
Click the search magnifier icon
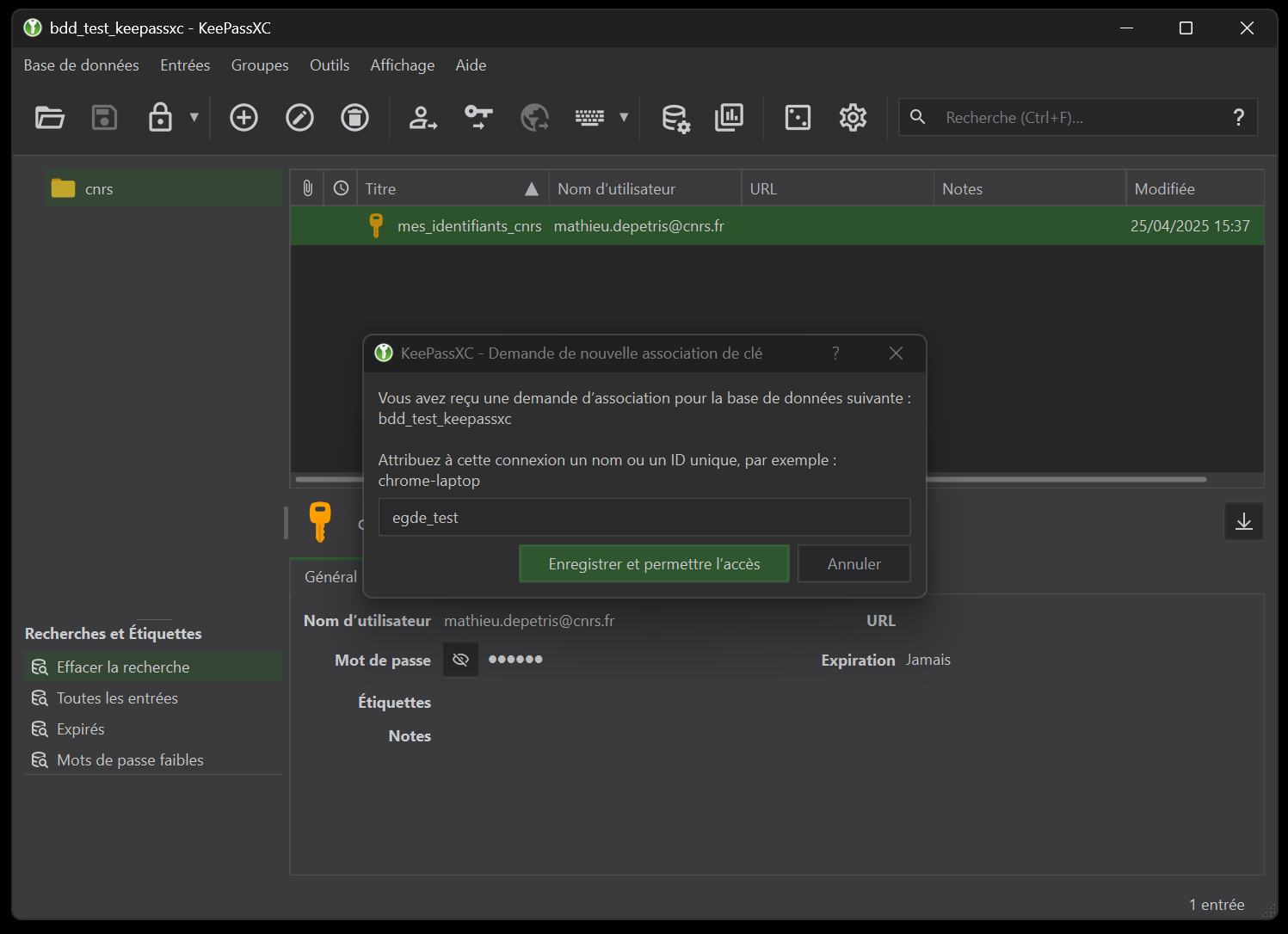click(x=918, y=117)
